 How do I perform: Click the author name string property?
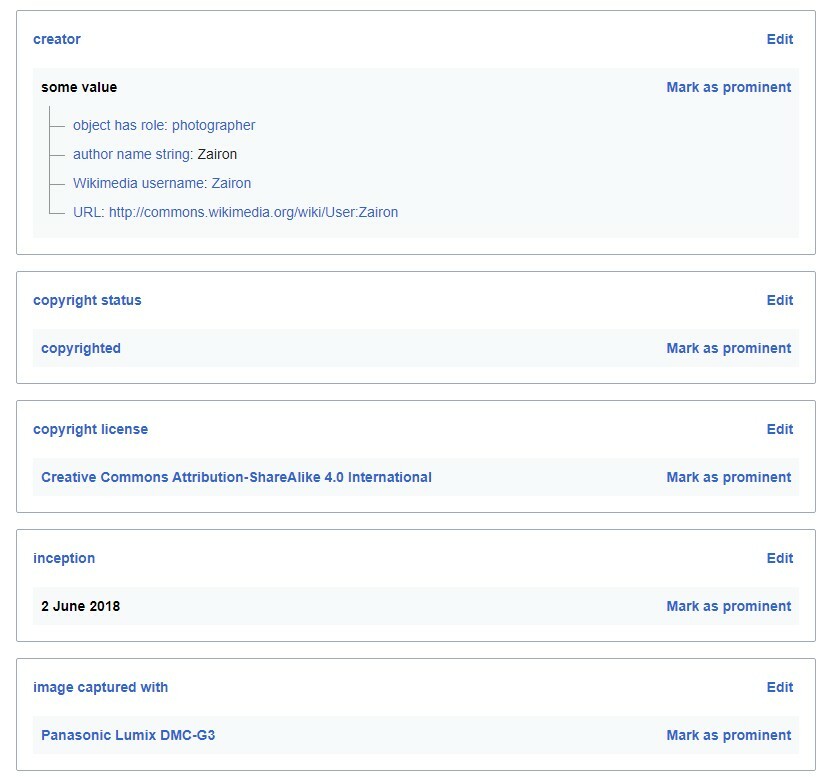(x=132, y=154)
